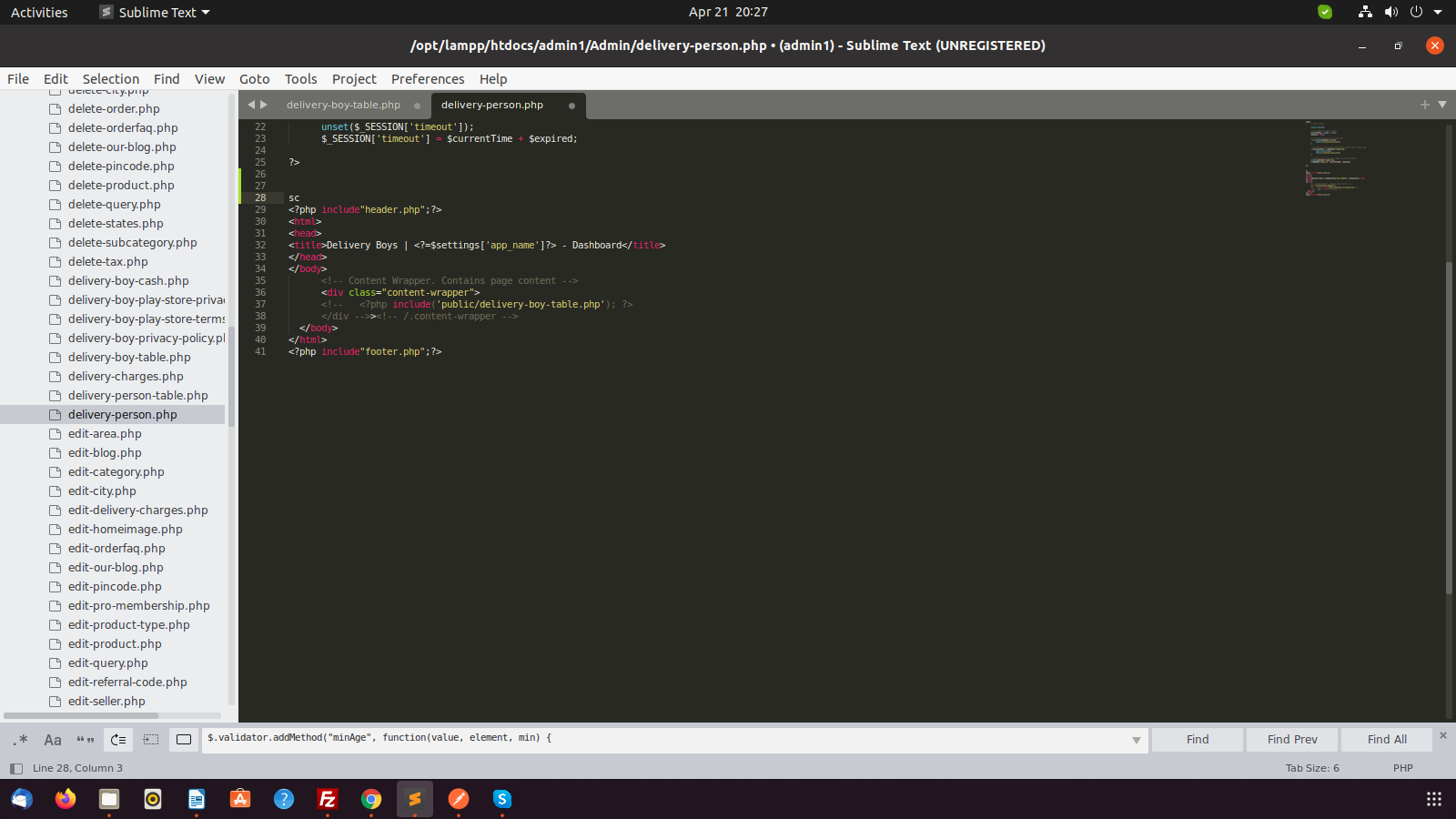The width and height of the screenshot is (1456, 819).
Task: Toggle highlight matches option
Action: (x=184, y=740)
